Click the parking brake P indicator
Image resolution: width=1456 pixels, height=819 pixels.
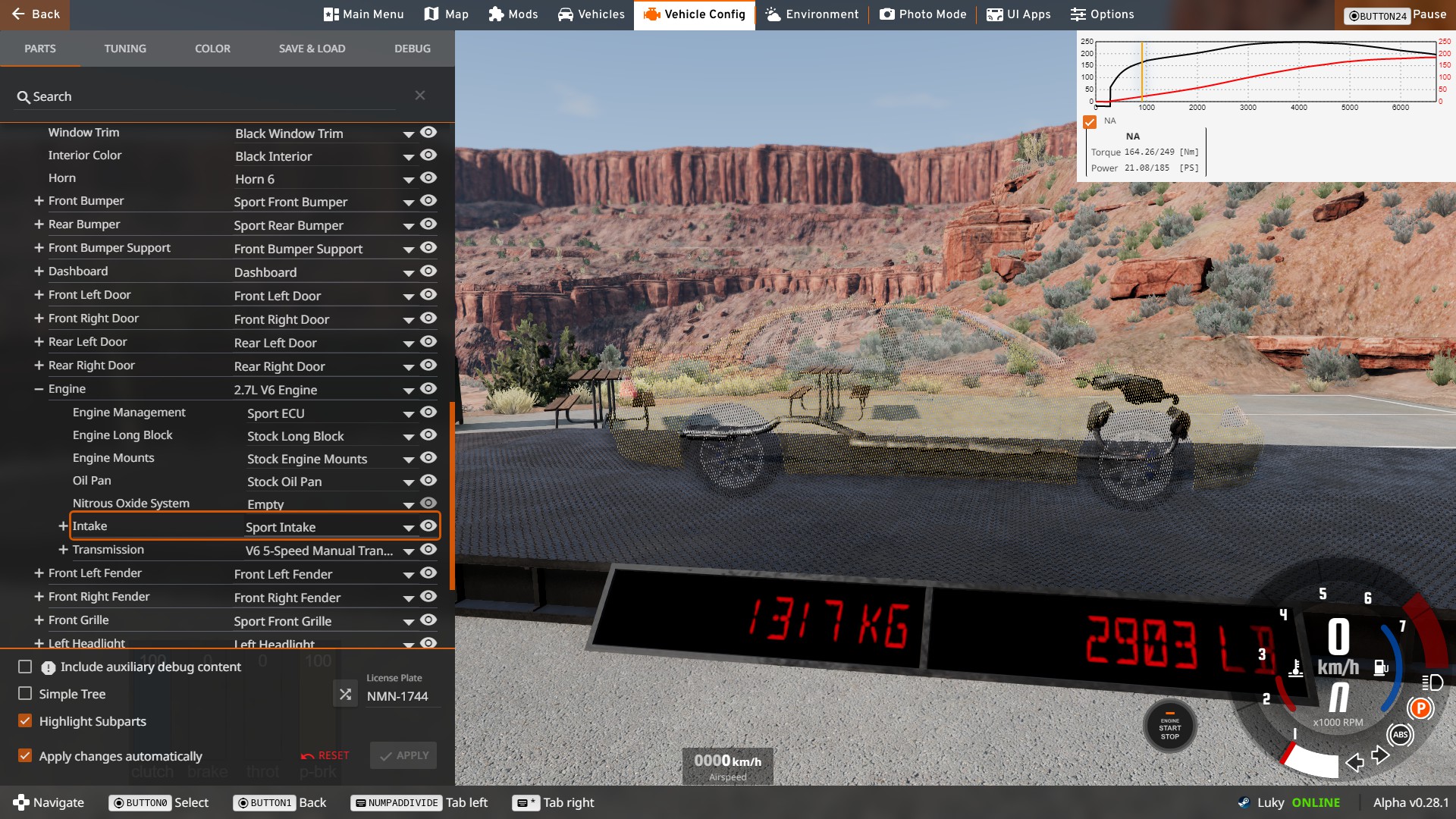pos(1420,708)
